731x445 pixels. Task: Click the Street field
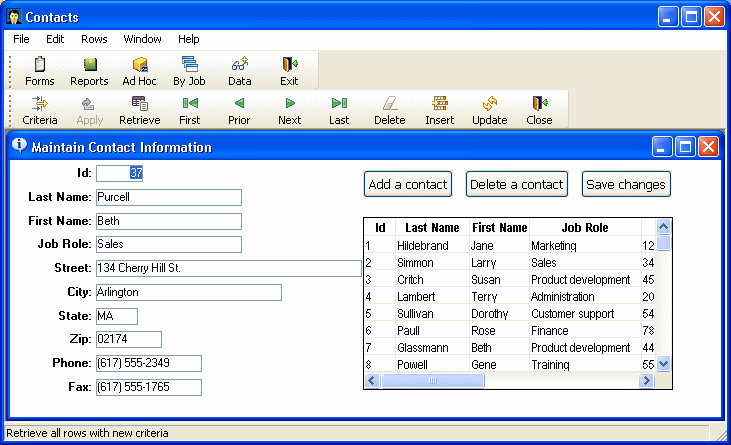coord(229,268)
